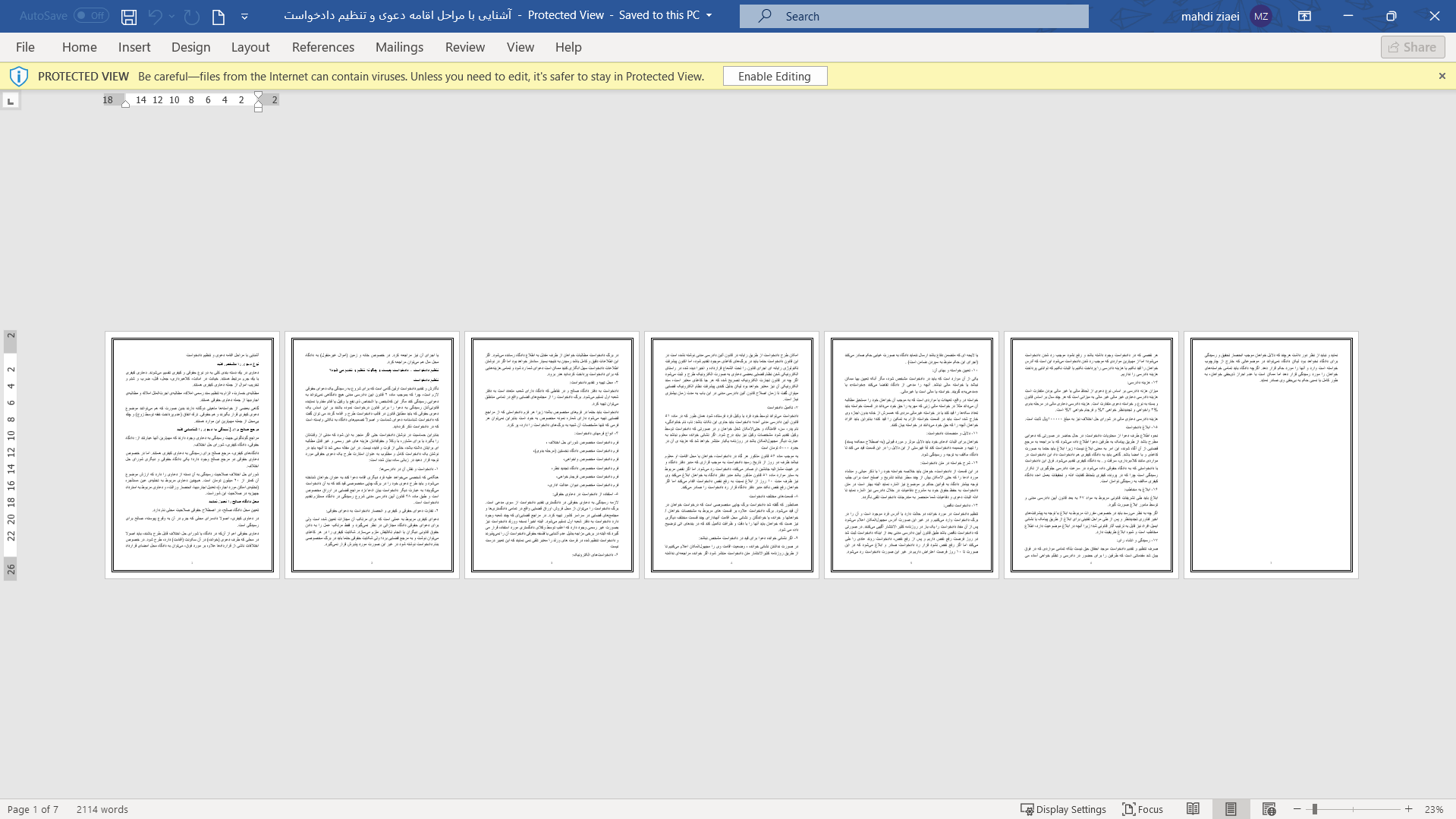Close the Protected View message bar
The height and width of the screenshot is (819, 1456).
coord(1442,76)
